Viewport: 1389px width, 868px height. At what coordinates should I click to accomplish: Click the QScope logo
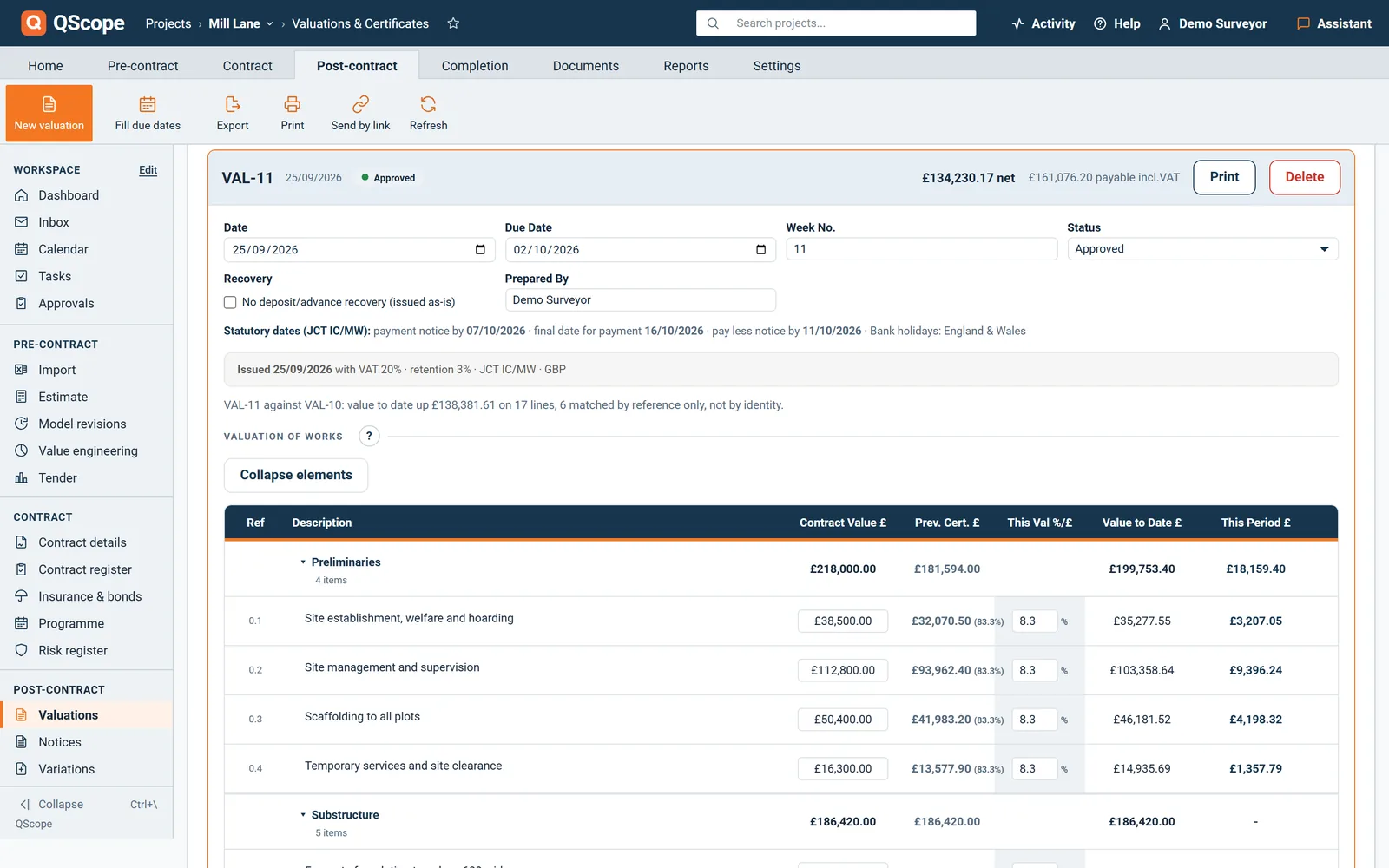pyautogui.click(x=73, y=23)
